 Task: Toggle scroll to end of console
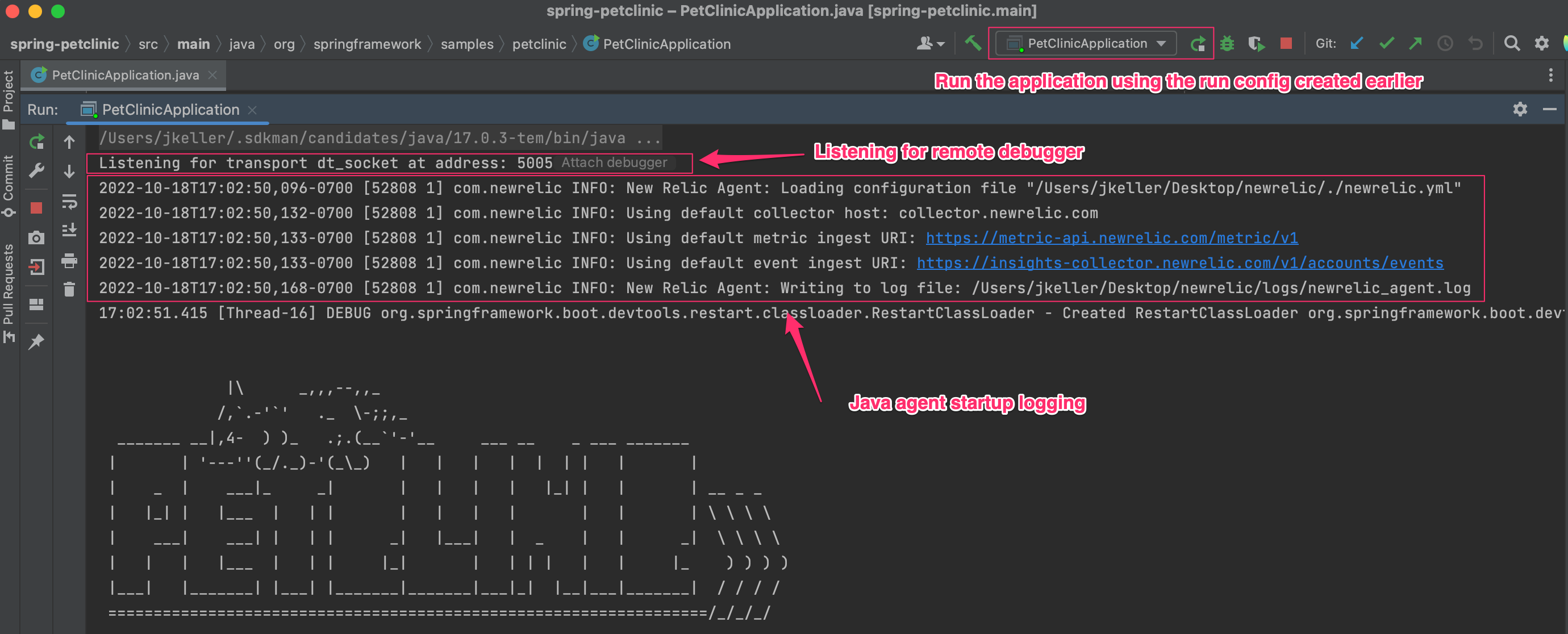tap(69, 231)
